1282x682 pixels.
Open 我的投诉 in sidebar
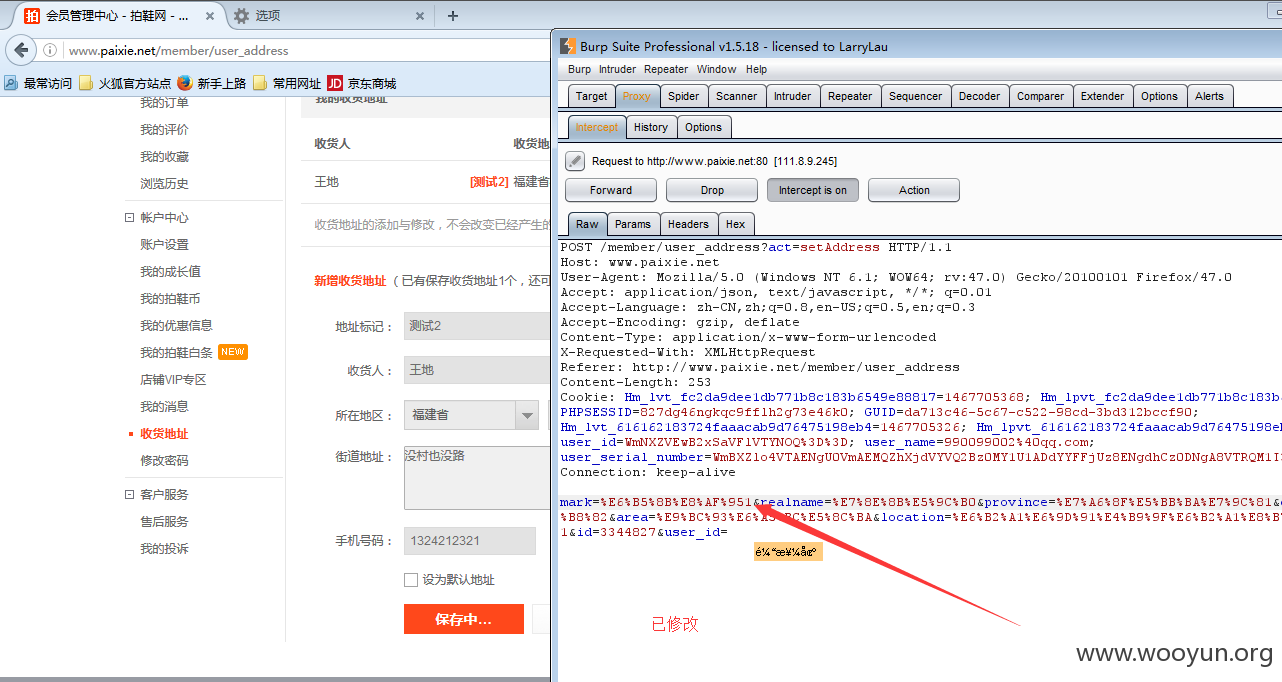pyautogui.click(x=164, y=548)
